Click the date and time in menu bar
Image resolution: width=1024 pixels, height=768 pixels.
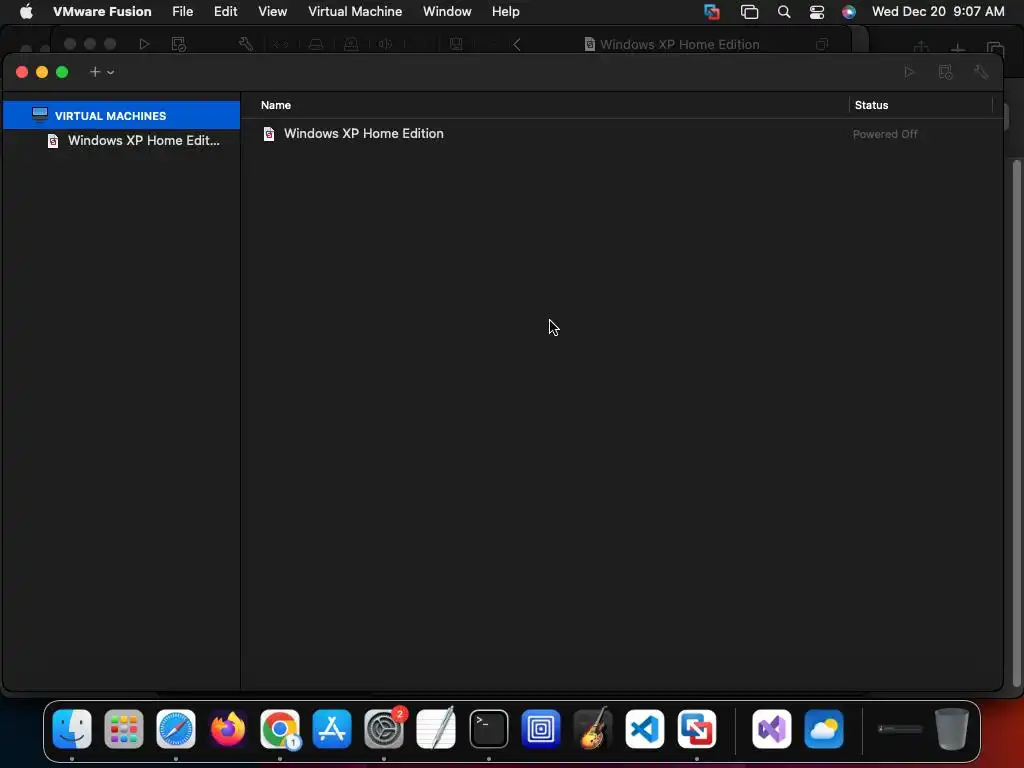(938, 11)
